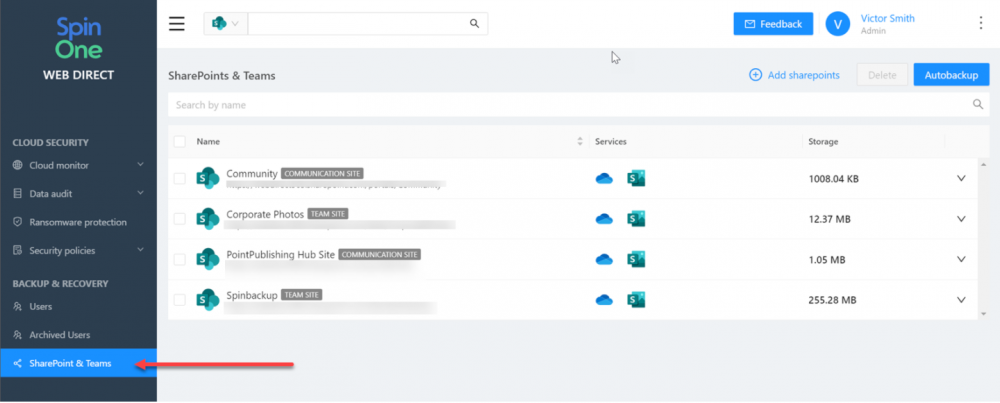Click the Autobackup button
The width and height of the screenshot is (1000, 403).
click(951, 75)
